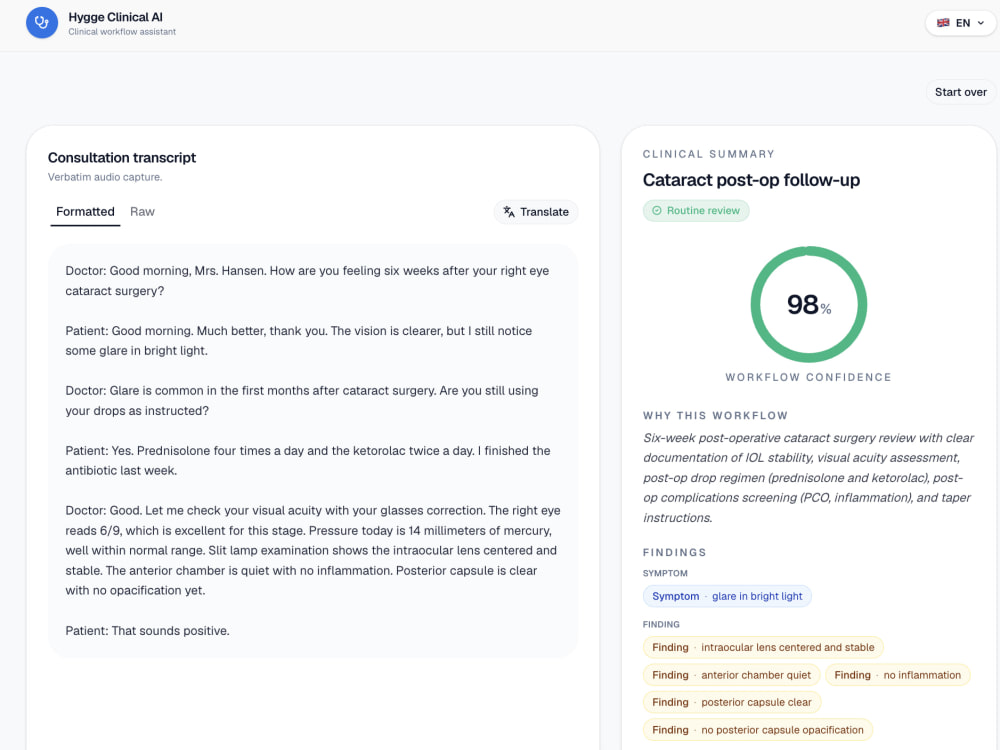Click the translate icon beside Translate
This screenshot has height=750, width=1000.
pyautogui.click(x=509, y=212)
